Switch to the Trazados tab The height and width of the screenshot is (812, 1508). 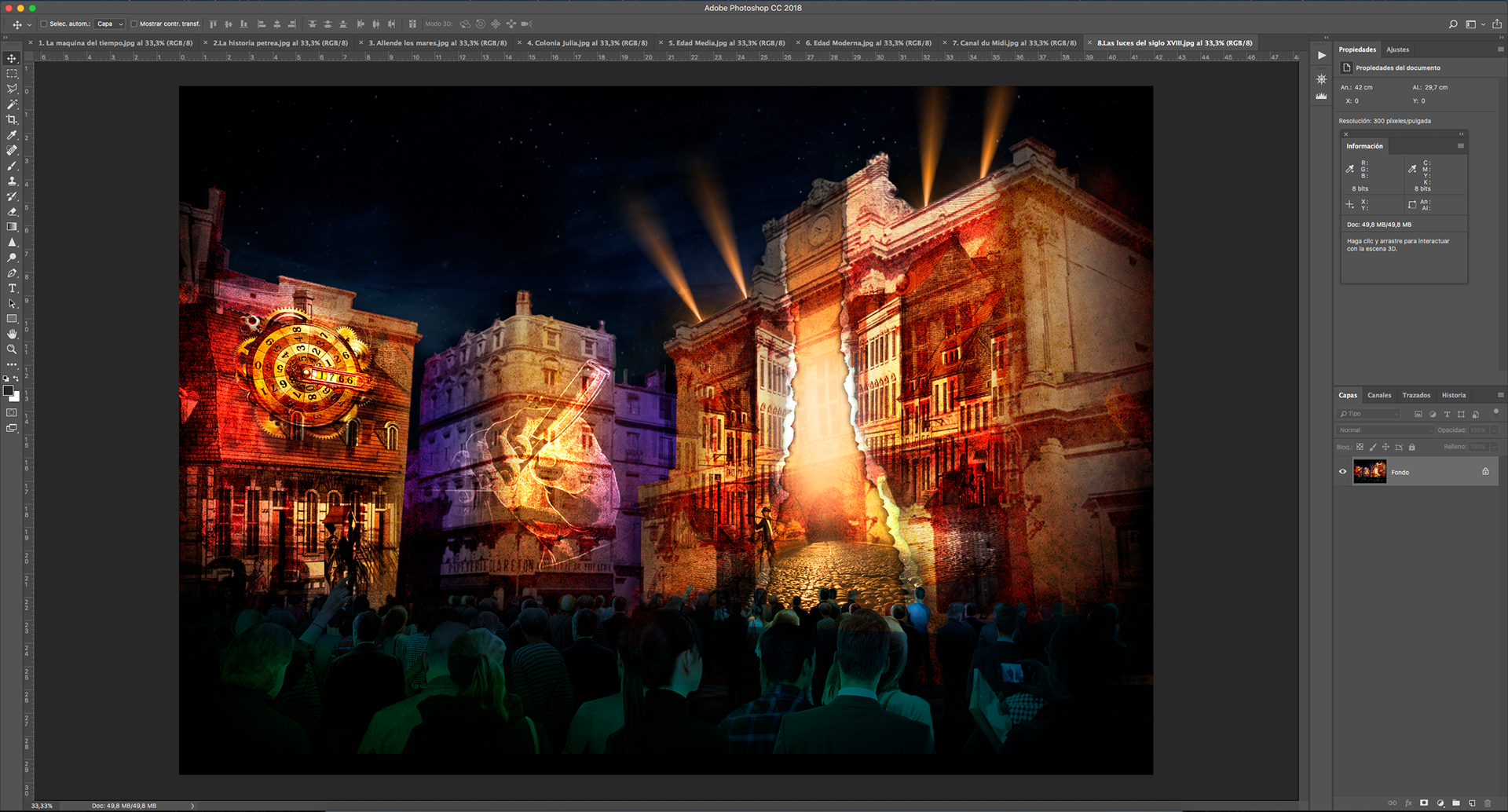point(1416,395)
